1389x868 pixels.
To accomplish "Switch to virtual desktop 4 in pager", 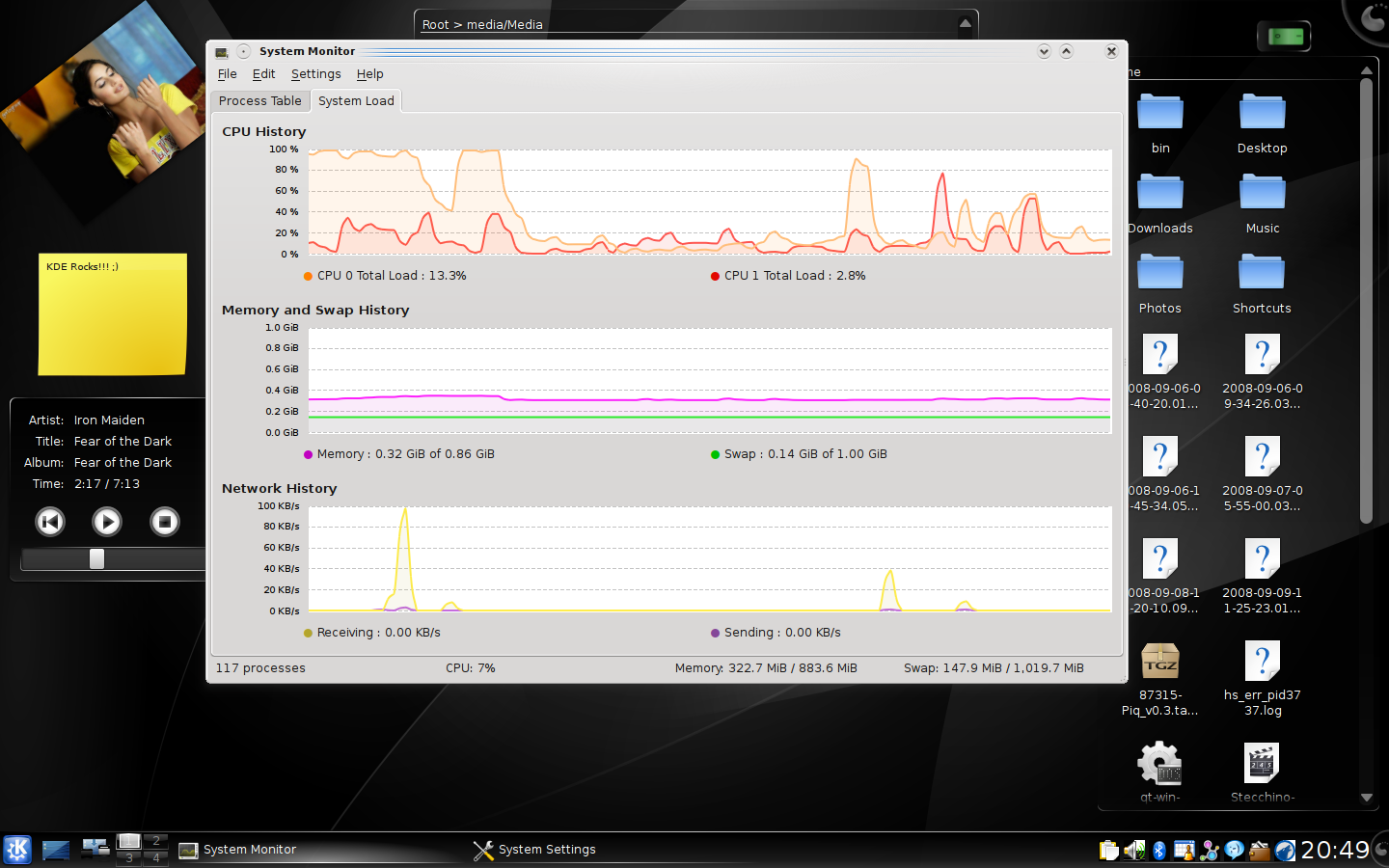I will point(155,857).
